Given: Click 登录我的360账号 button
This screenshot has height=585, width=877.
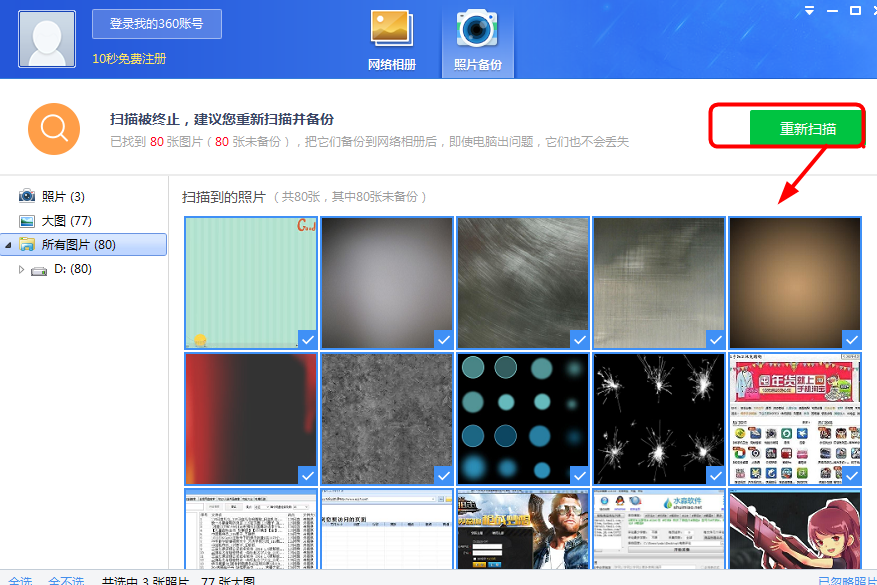Looking at the screenshot, I should point(157,24).
